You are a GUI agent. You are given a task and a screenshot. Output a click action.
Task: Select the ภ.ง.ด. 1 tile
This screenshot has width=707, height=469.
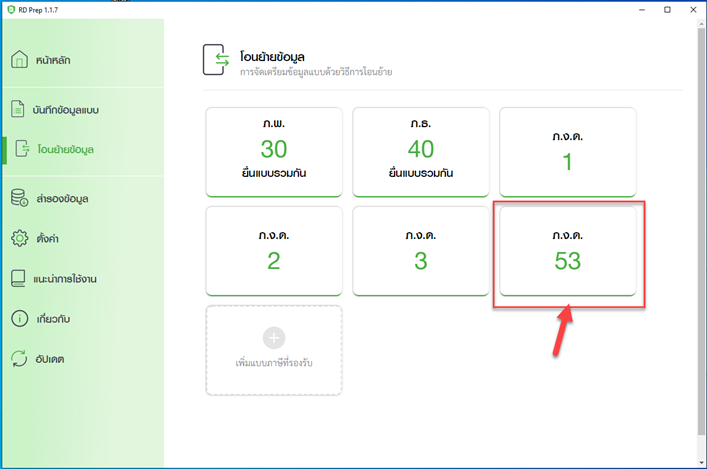567,151
